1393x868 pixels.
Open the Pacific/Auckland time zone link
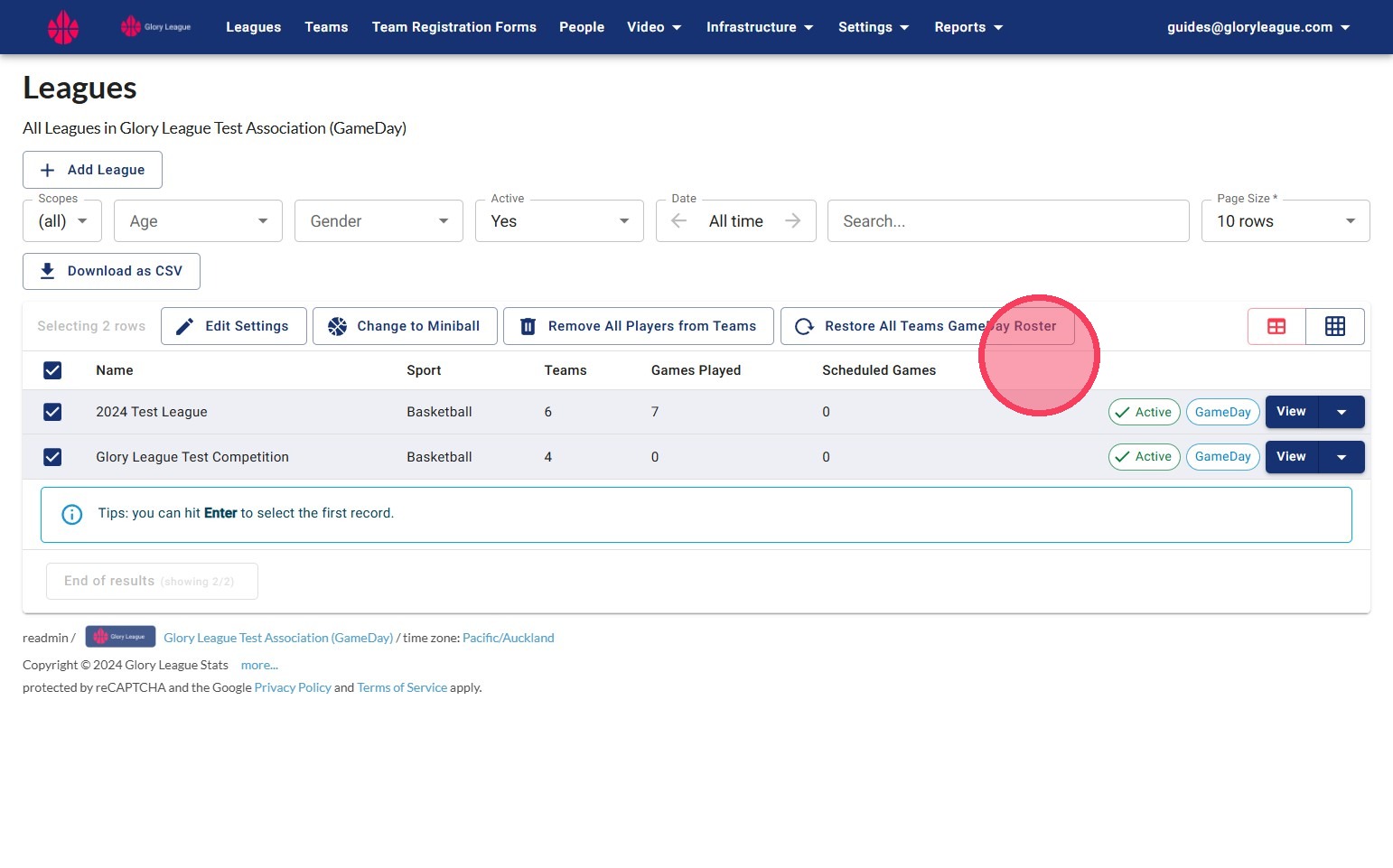[509, 638]
